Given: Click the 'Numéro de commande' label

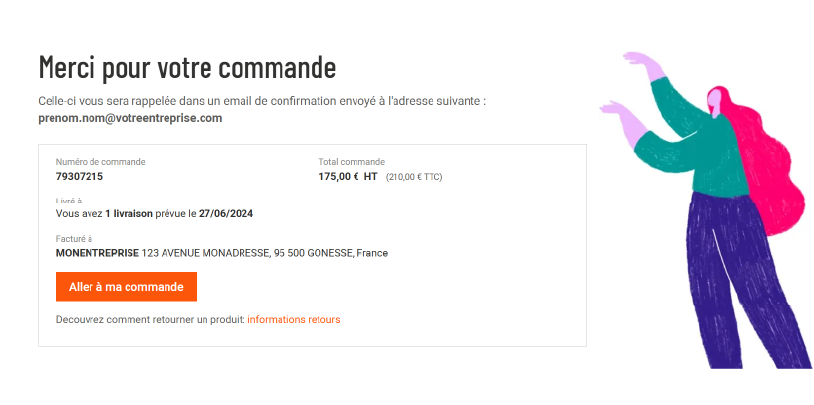Looking at the screenshot, I should tap(100, 162).
